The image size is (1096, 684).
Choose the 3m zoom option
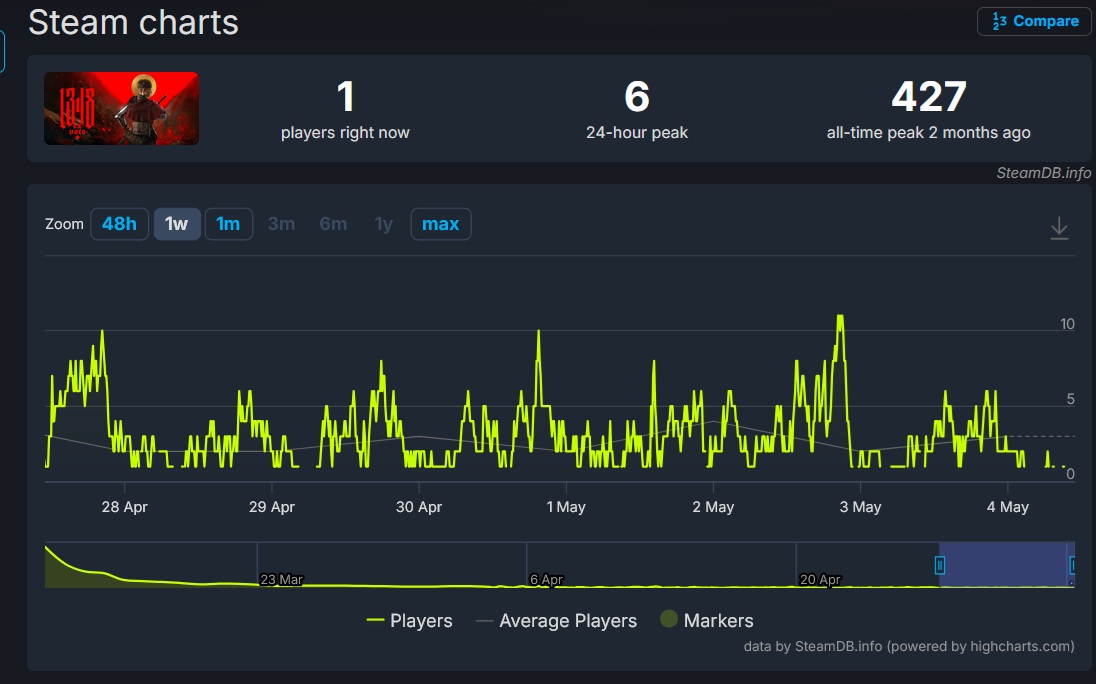tap(281, 224)
